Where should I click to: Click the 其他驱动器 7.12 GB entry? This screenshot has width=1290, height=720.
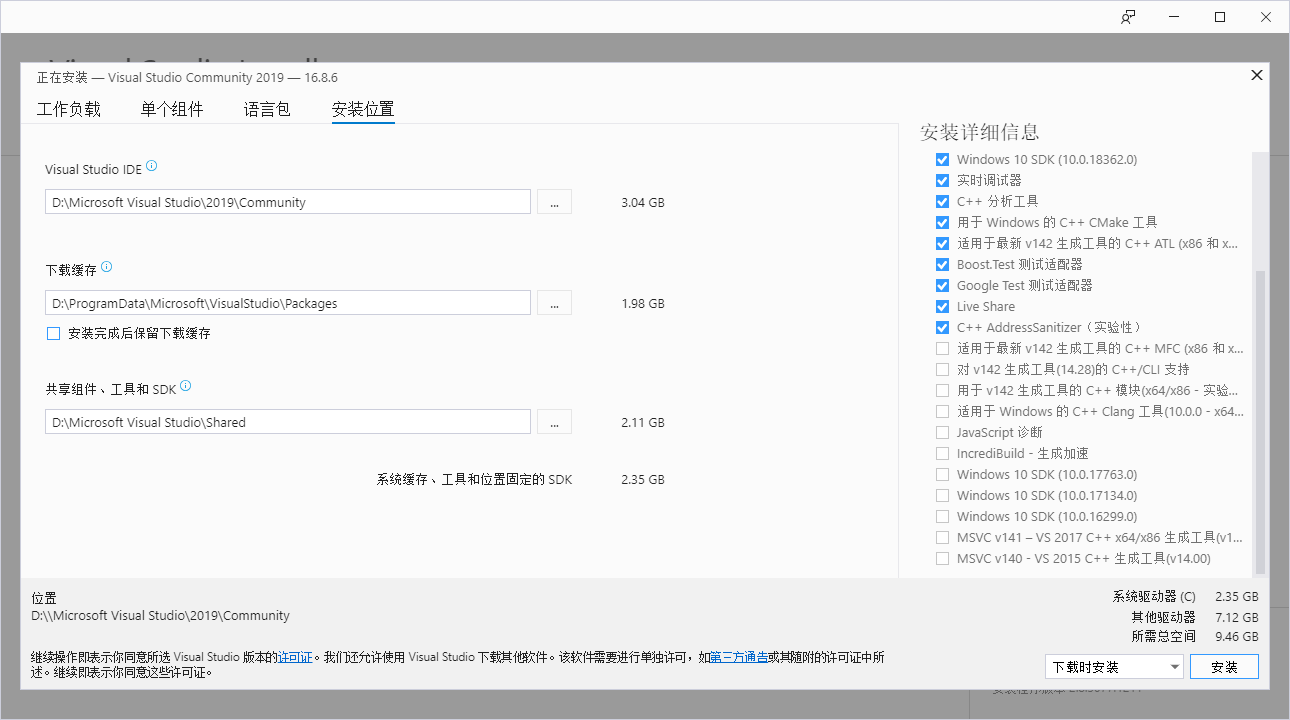pyautogui.click(x=1195, y=617)
